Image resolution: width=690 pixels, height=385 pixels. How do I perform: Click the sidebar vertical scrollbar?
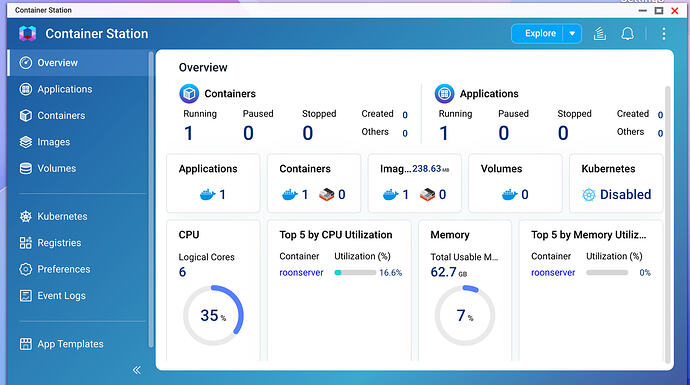[151, 200]
